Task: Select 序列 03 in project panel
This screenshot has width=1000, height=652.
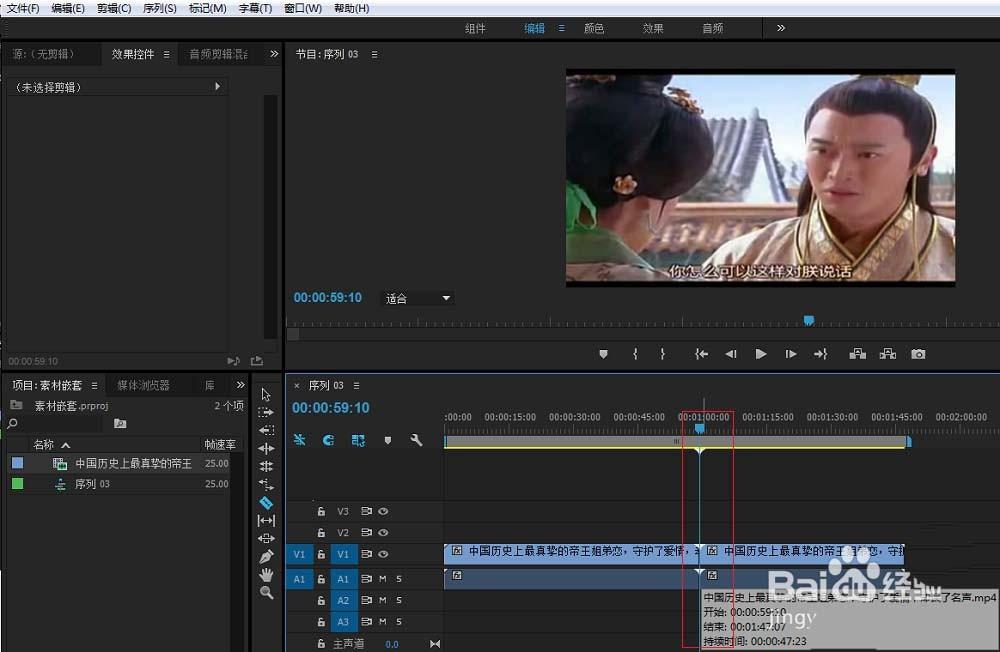Action: click(x=92, y=484)
